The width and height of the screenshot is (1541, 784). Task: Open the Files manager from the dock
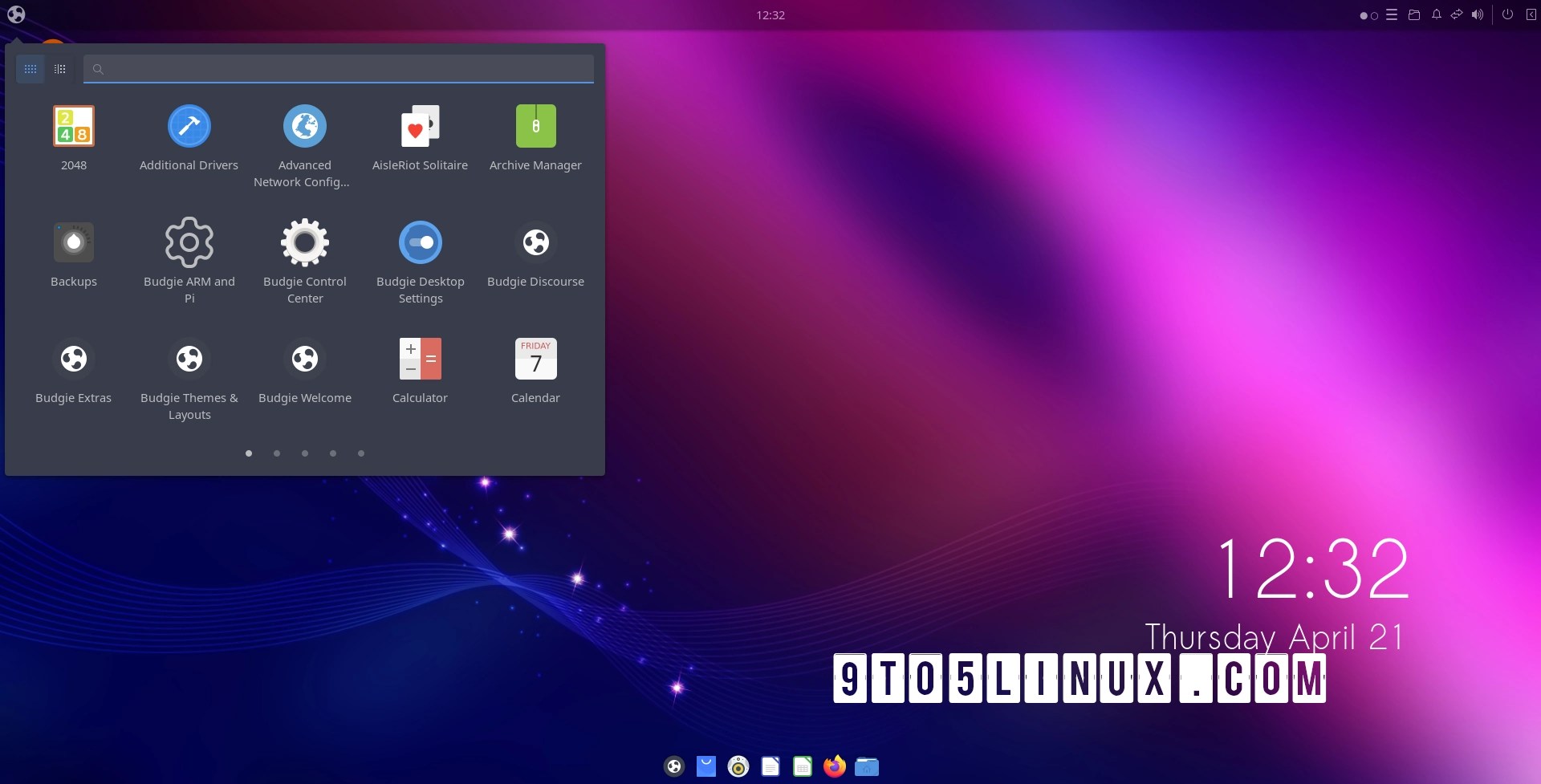click(x=867, y=766)
